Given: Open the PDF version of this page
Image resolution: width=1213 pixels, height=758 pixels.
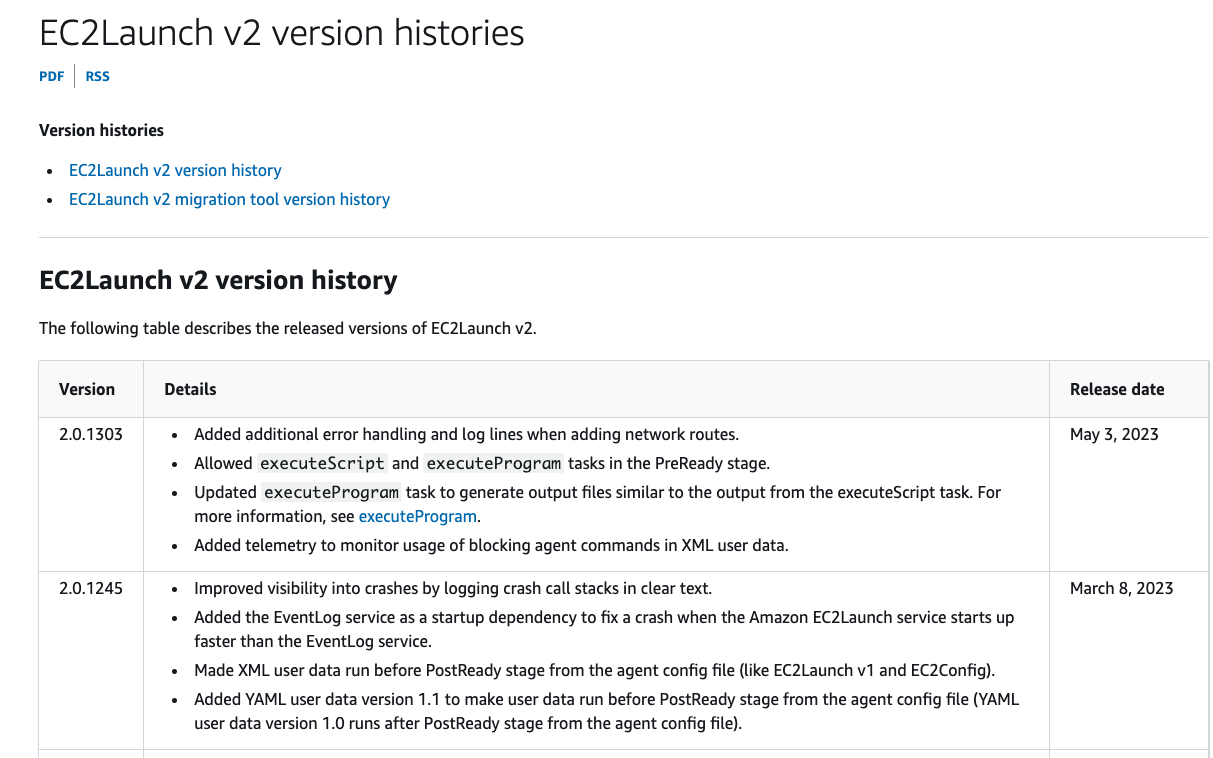Looking at the screenshot, I should [51, 75].
